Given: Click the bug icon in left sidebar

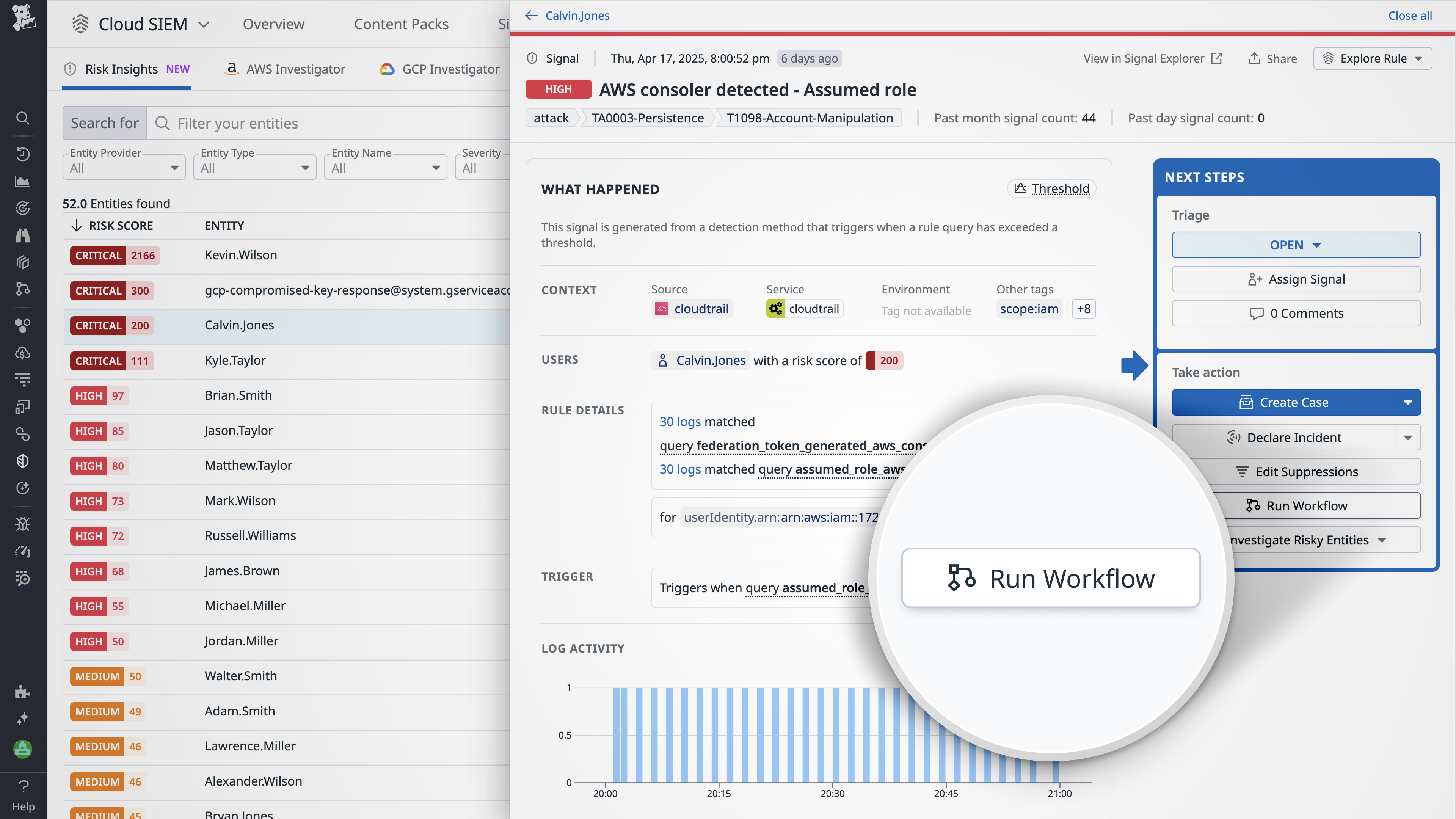Looking at the screenshot, I should point(23,524).
